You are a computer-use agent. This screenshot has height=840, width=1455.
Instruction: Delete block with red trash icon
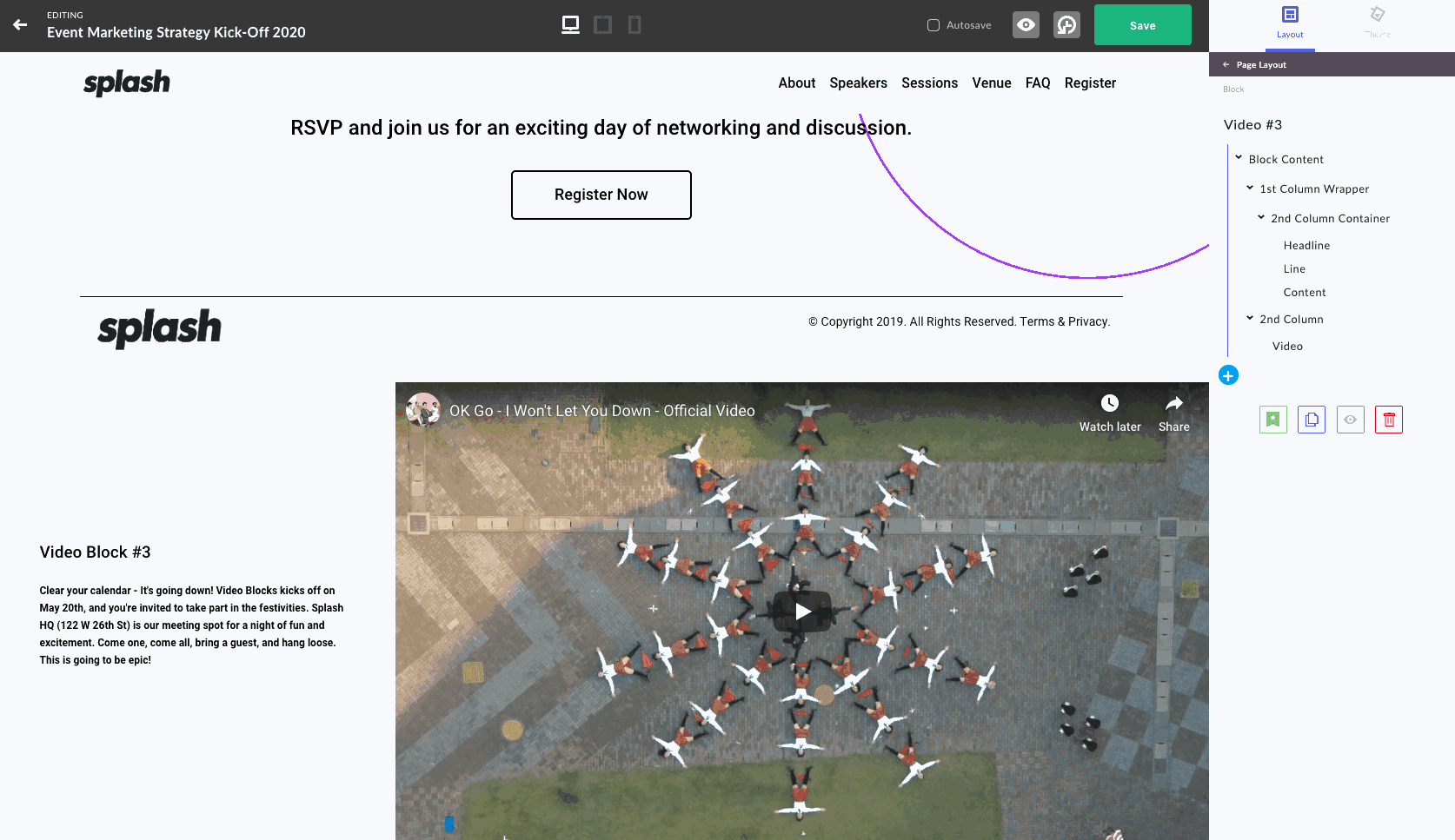point(1389,420)
